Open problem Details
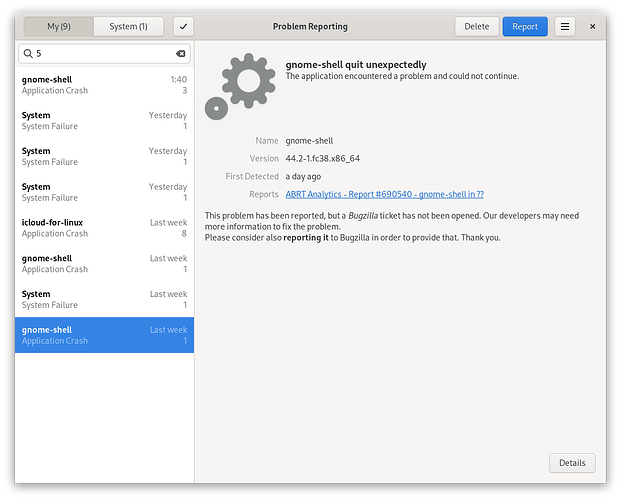The height and width of the screenshot is (500, 620). click(572, 463)
